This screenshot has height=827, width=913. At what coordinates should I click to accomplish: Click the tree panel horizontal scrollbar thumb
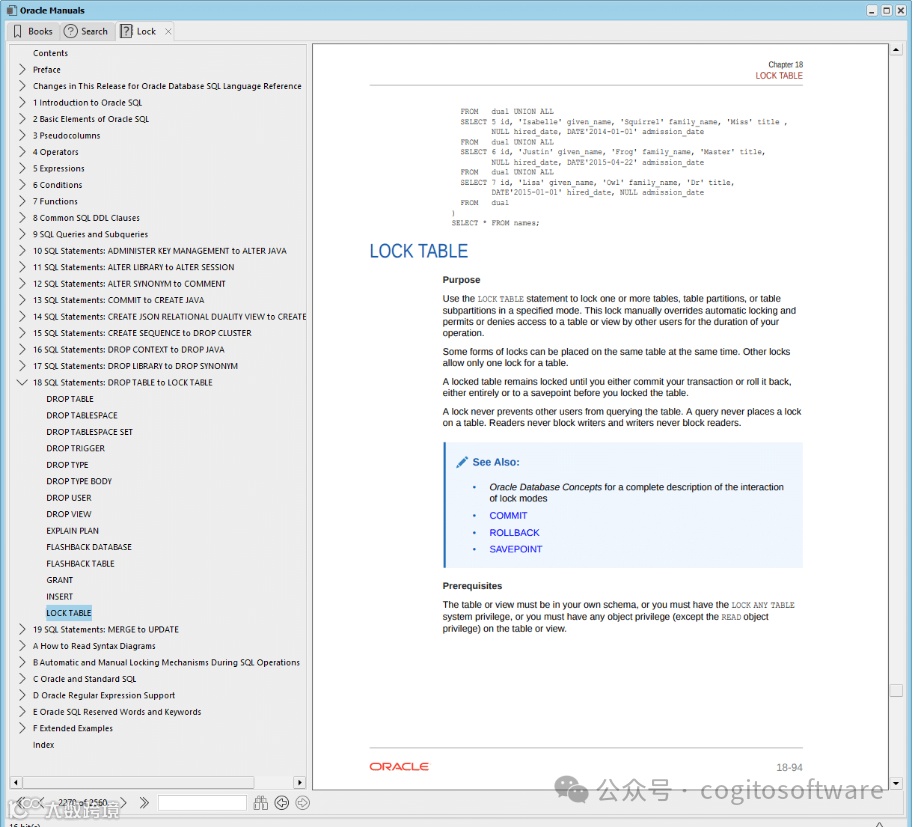point(138,782)
